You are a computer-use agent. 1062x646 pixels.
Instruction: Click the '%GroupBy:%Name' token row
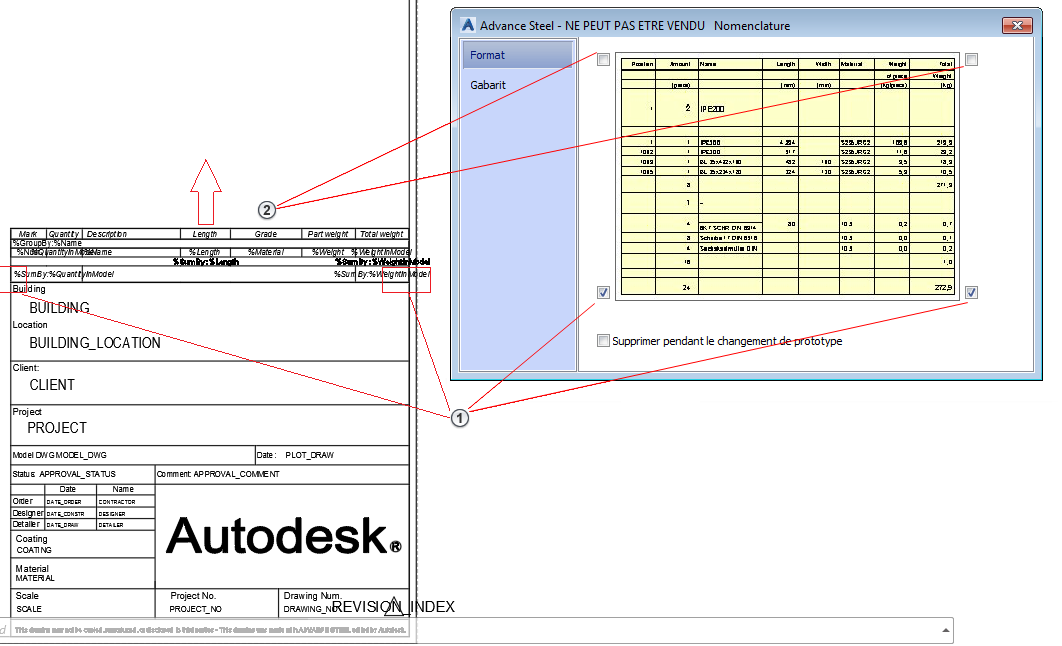coord(47,243)
